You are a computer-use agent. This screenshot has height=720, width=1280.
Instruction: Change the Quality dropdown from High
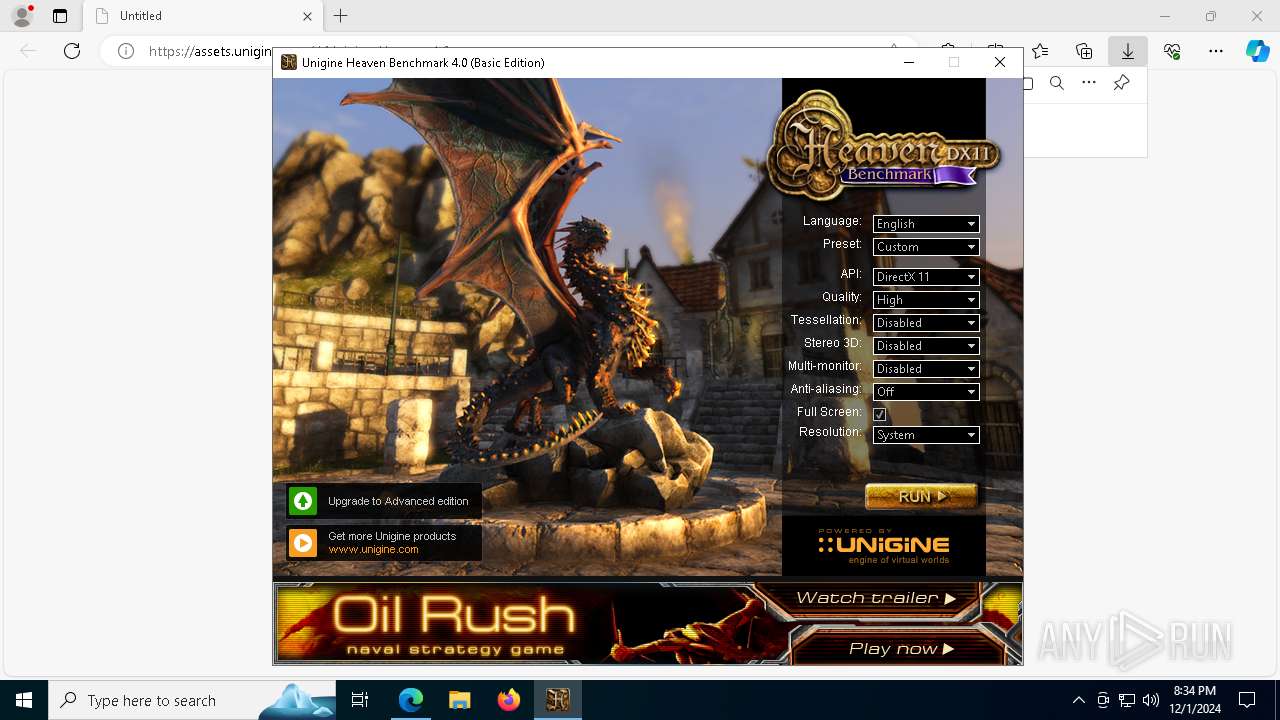(x=925, y=300)
